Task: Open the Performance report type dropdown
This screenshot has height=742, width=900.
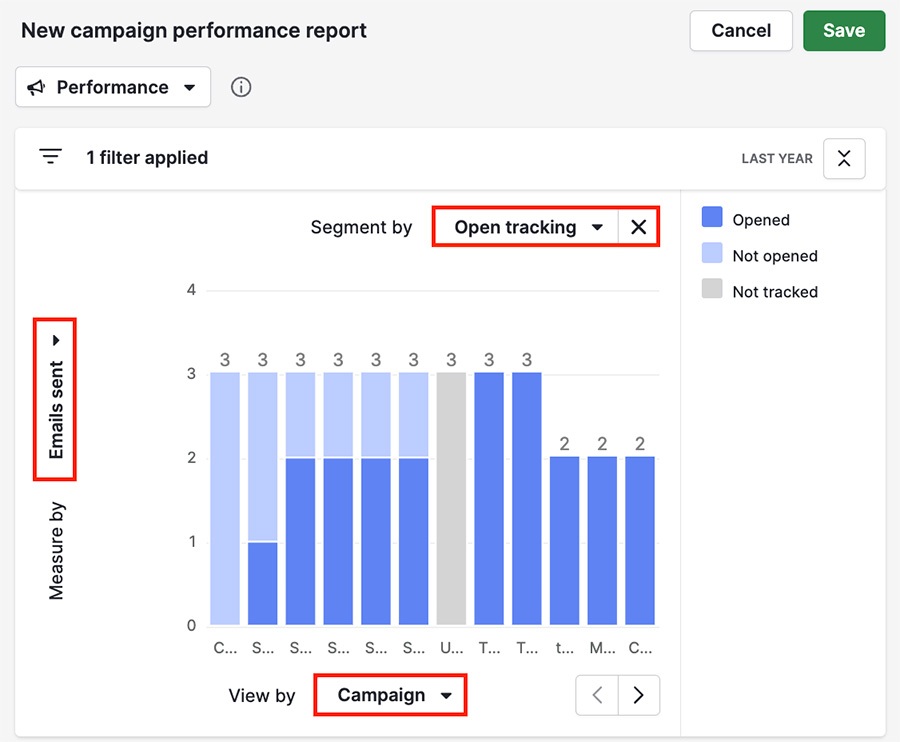Action: pos(112,87)
